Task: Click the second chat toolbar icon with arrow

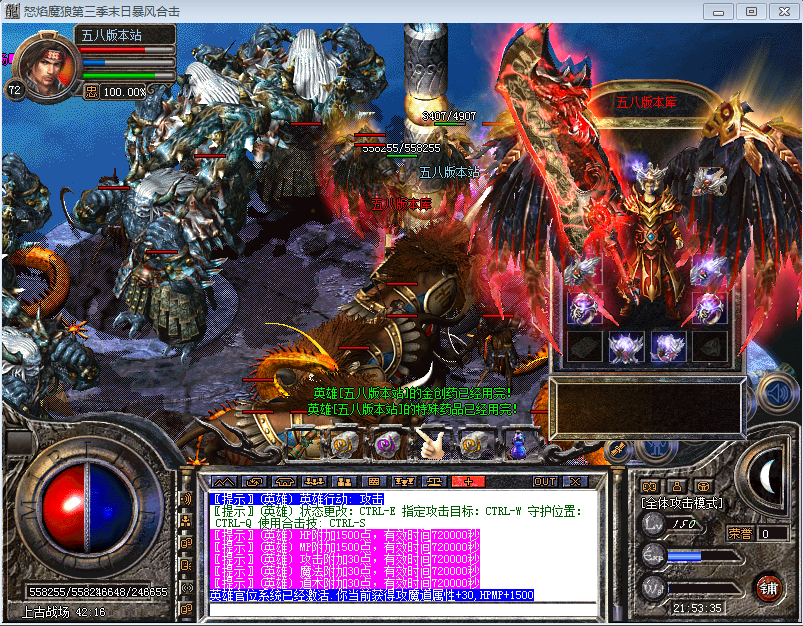Action: pos(254,482)
